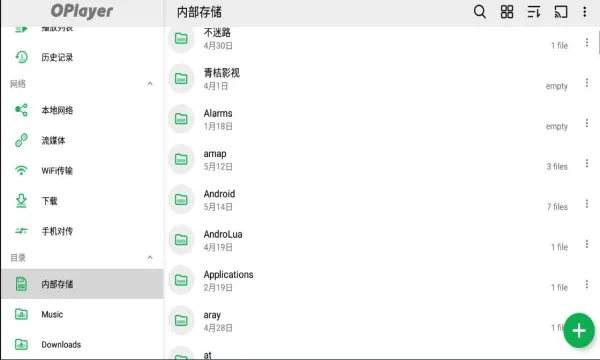
Task: Open more options for Alarms folder
Action: pyautogui.click(x=587, y=123)
